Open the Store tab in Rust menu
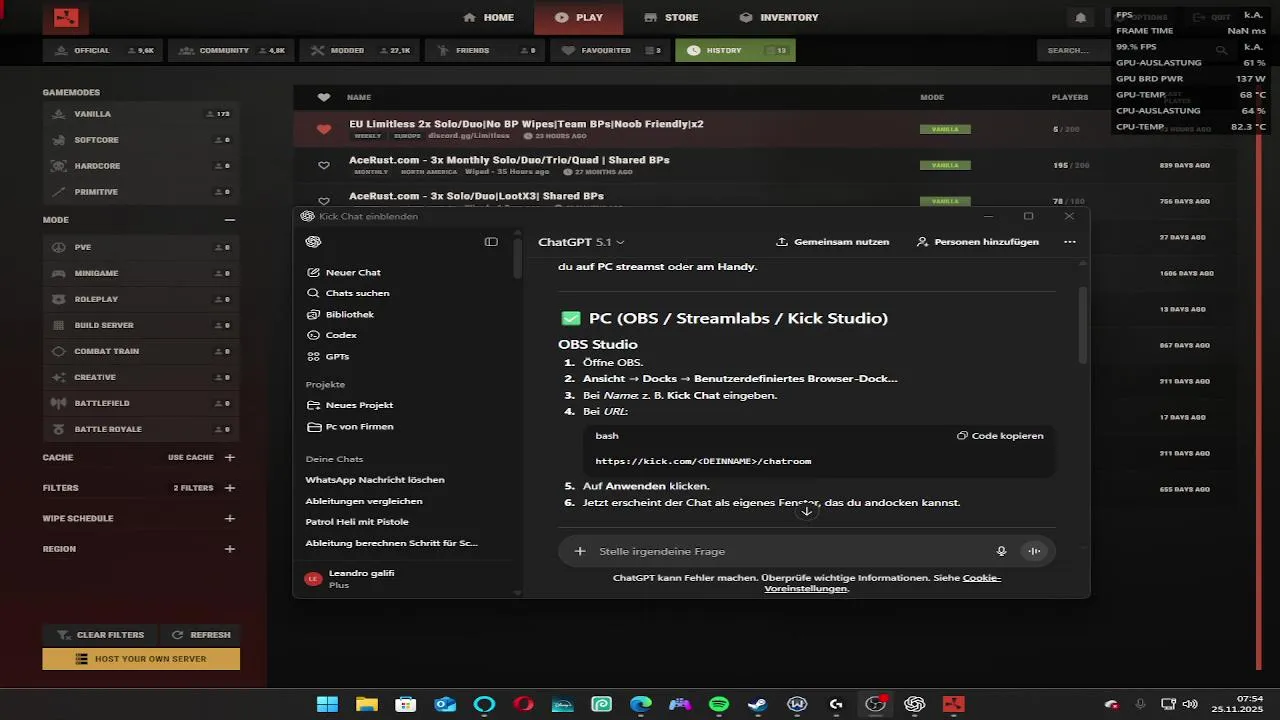The width and height of the screenshot is (1280, 720). click(x=671, y=17)
